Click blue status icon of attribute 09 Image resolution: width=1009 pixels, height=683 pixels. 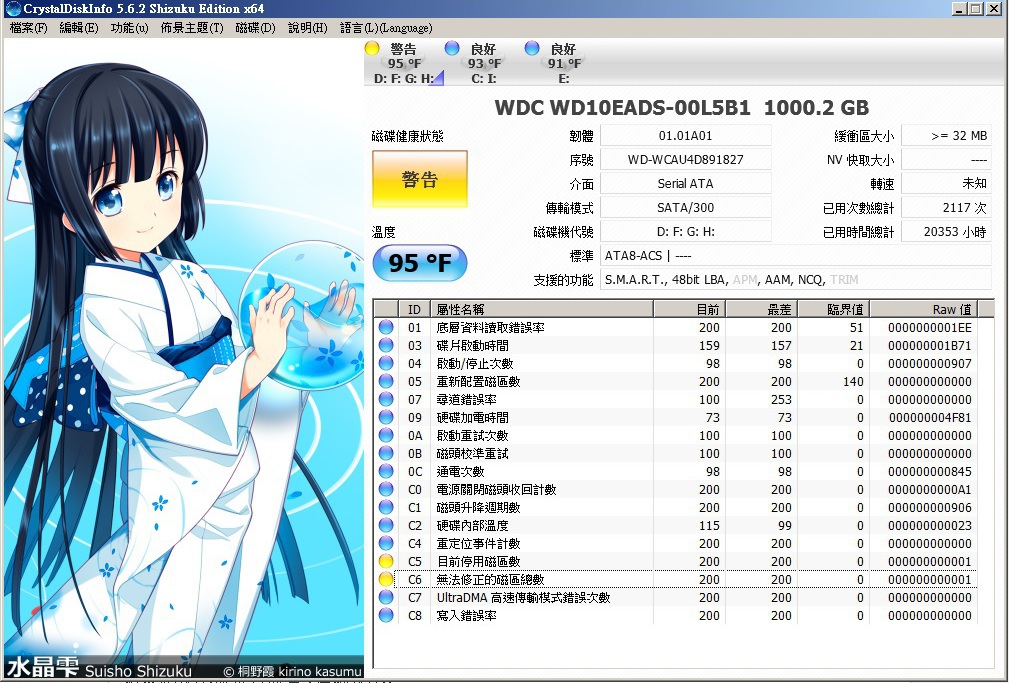pos(386,417)
